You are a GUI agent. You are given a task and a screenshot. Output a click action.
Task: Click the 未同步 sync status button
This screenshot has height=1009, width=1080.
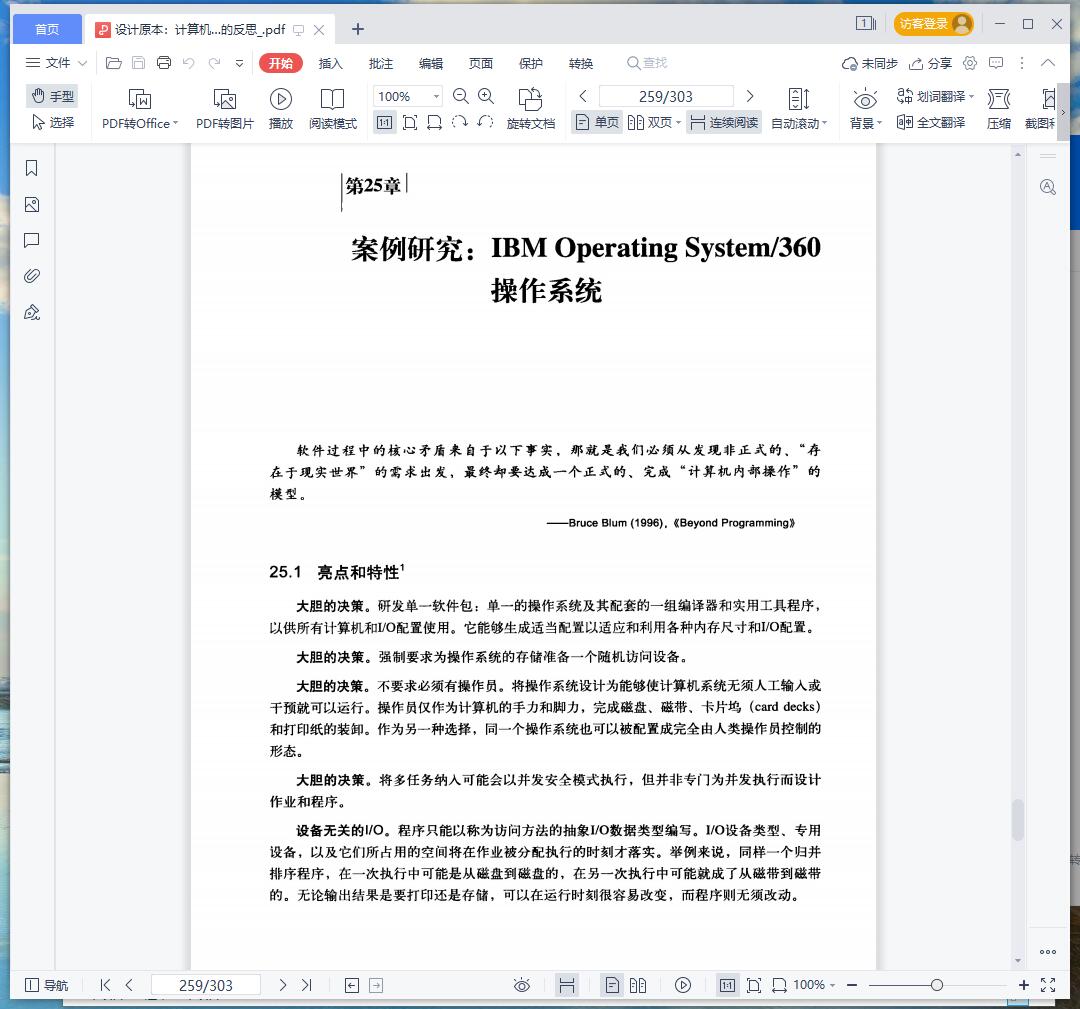pyautogui.click(x=870, y=63)
